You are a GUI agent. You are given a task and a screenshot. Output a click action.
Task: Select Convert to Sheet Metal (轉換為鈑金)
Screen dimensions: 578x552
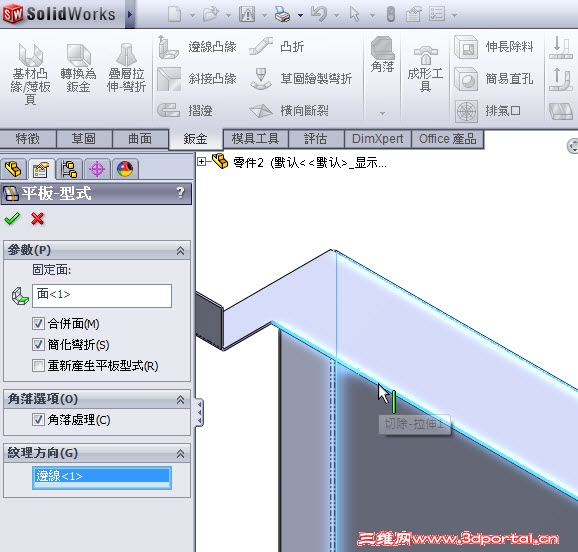78,68
